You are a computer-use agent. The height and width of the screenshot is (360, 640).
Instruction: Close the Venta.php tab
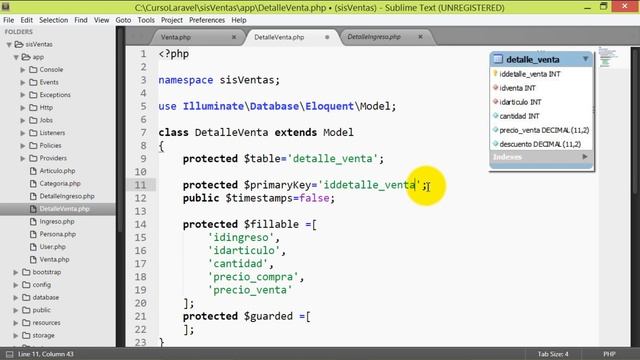point(234,37)
